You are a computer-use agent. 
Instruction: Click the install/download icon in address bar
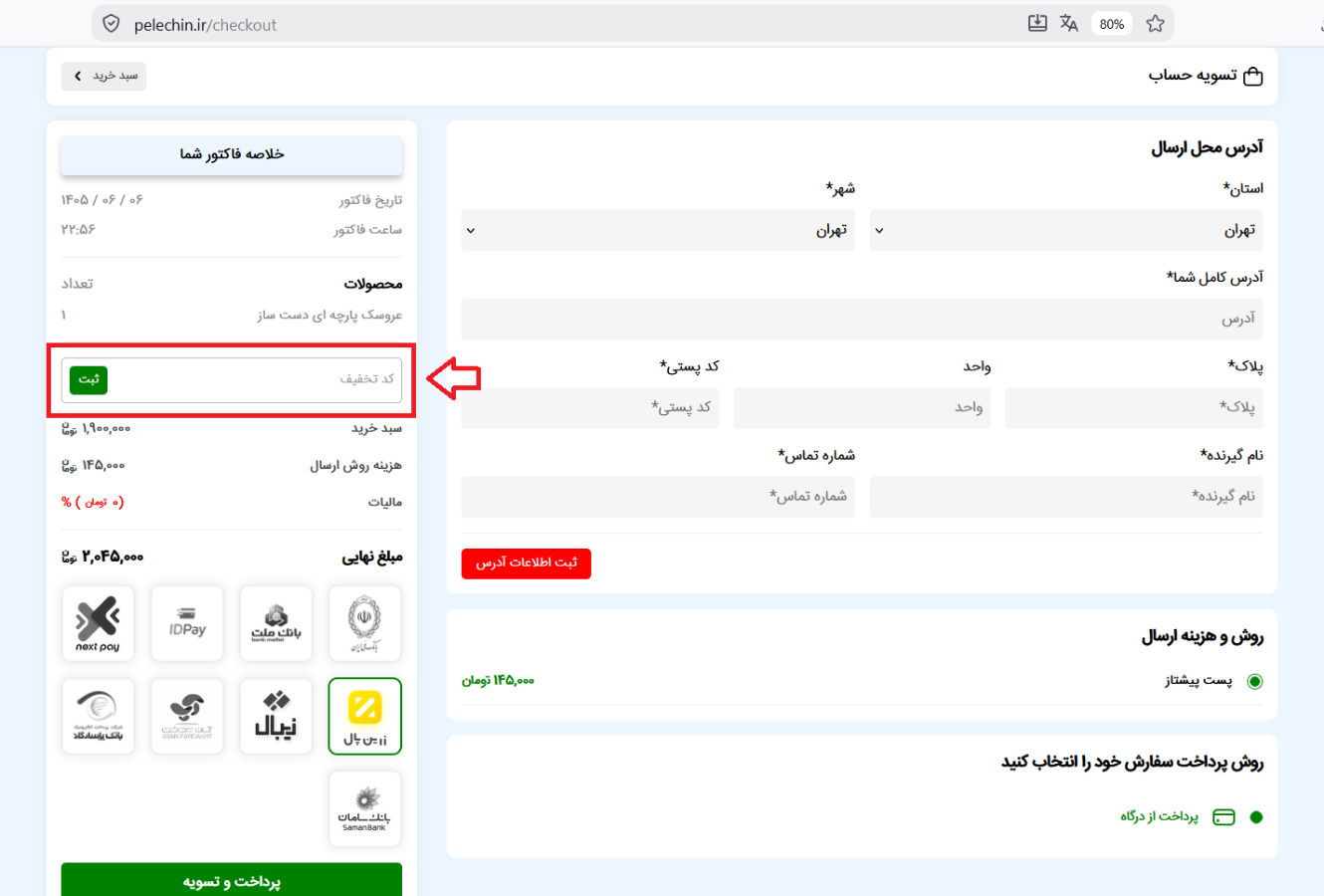[x=1037, y=23]
